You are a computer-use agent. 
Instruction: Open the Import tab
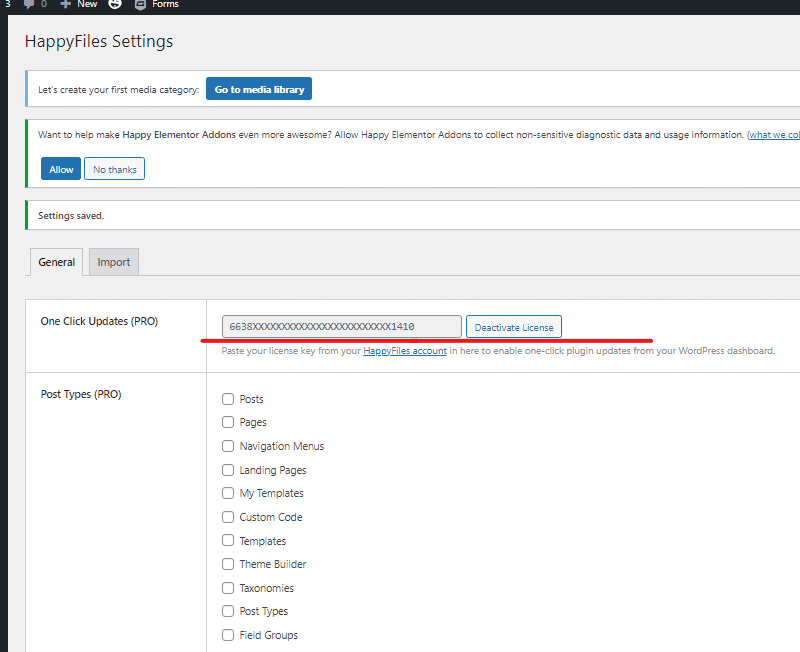tap(114, 262)
